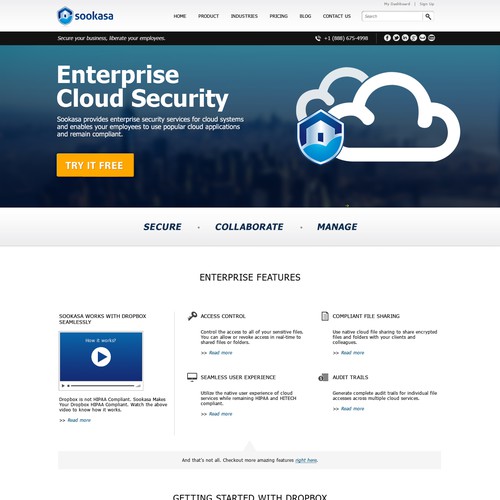500x500 pixels.
Task: Click Read more under Audit Trails
Action: point(353,409)
